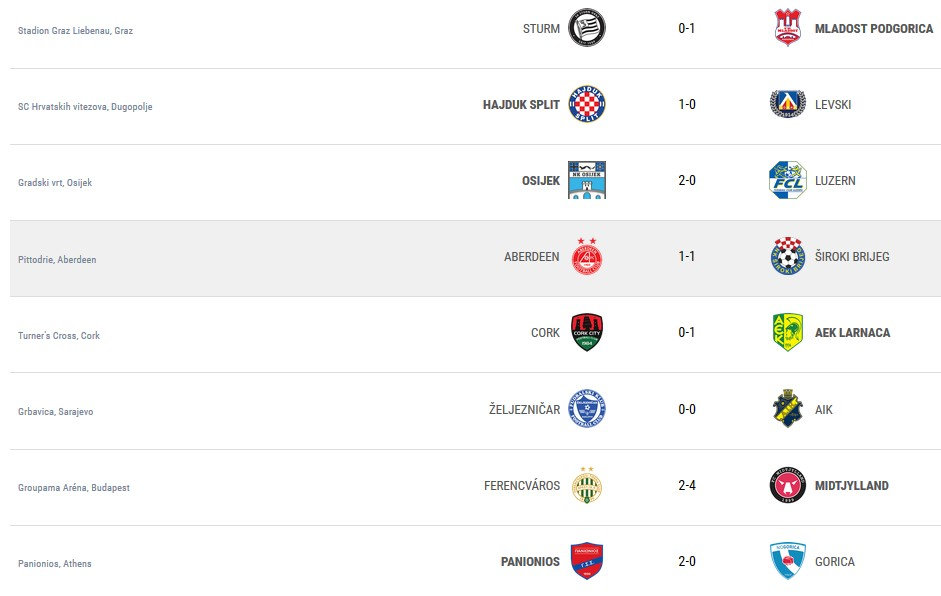The width and height of the screenshot is (941, 596).
Task: Click the Mladost Podgorica club crest
Action: point(788,28)
